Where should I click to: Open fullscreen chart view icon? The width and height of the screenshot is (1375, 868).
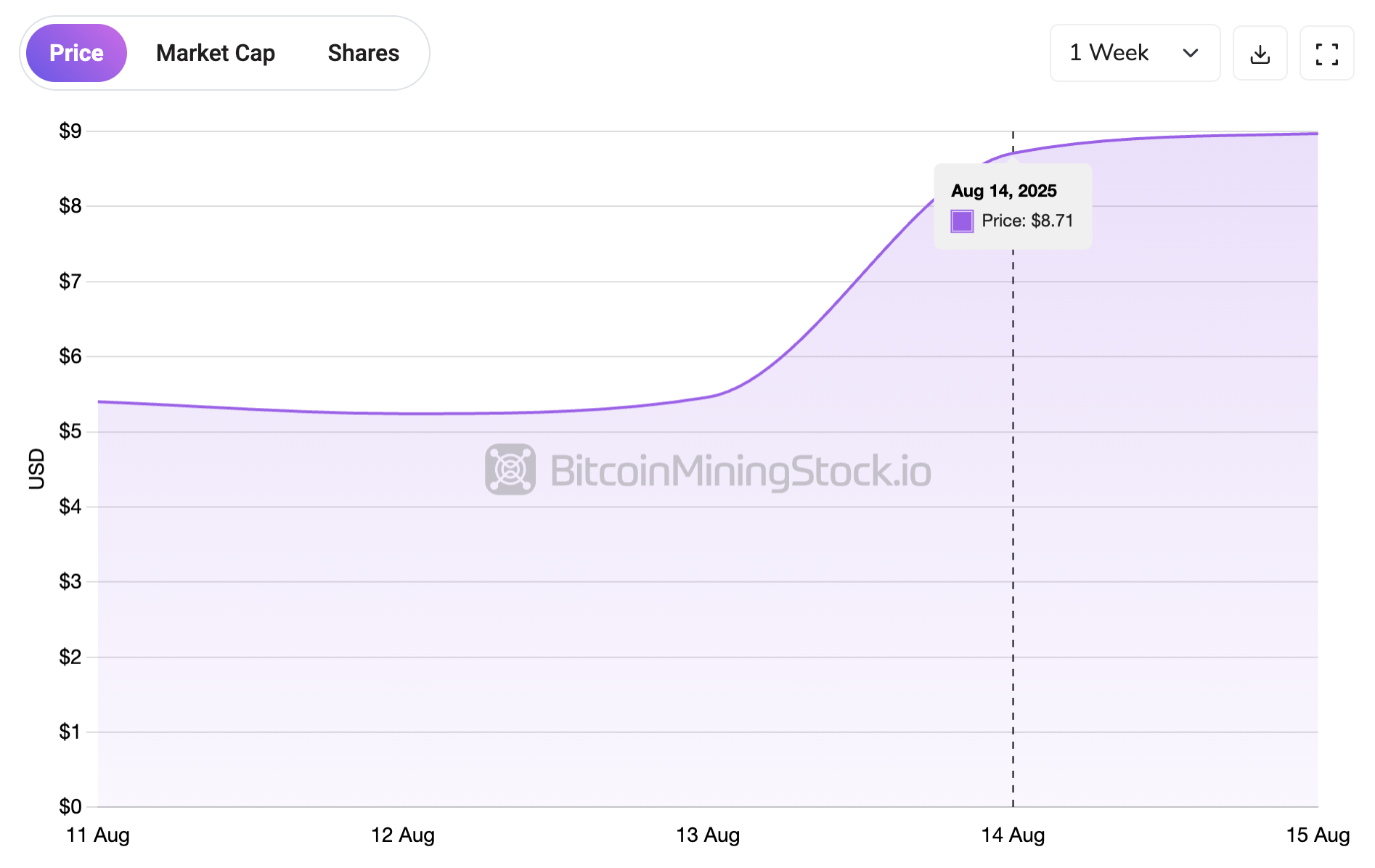point(1326,54)
